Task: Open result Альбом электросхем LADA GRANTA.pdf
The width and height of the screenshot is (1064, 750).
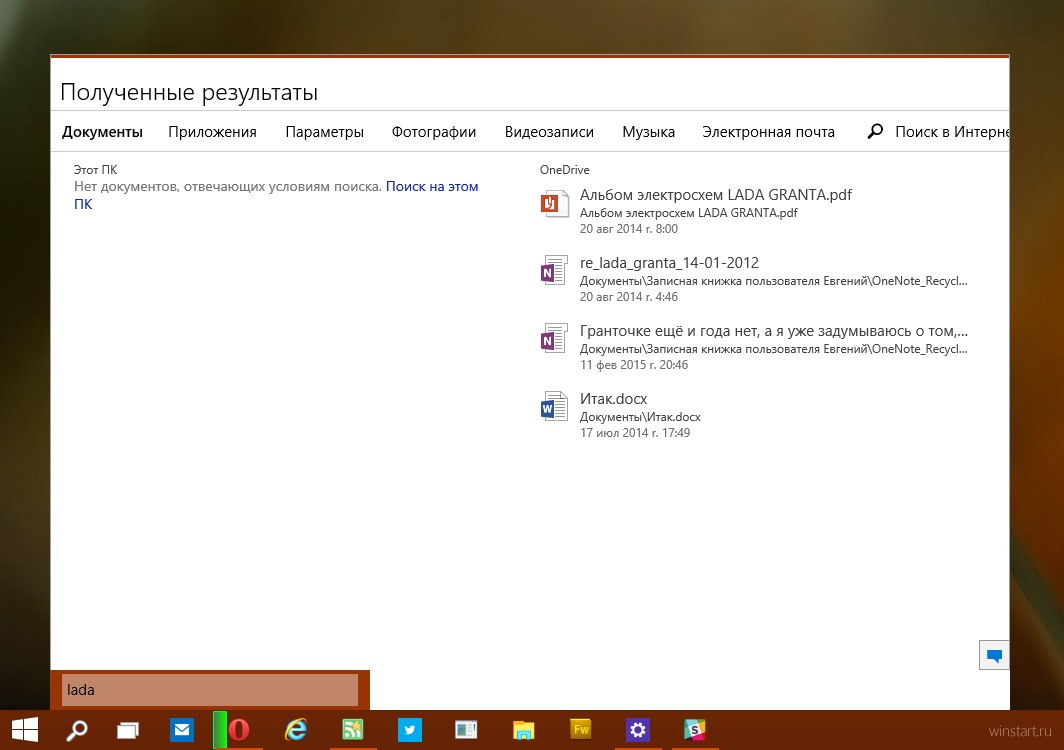Action: [715, 195]
